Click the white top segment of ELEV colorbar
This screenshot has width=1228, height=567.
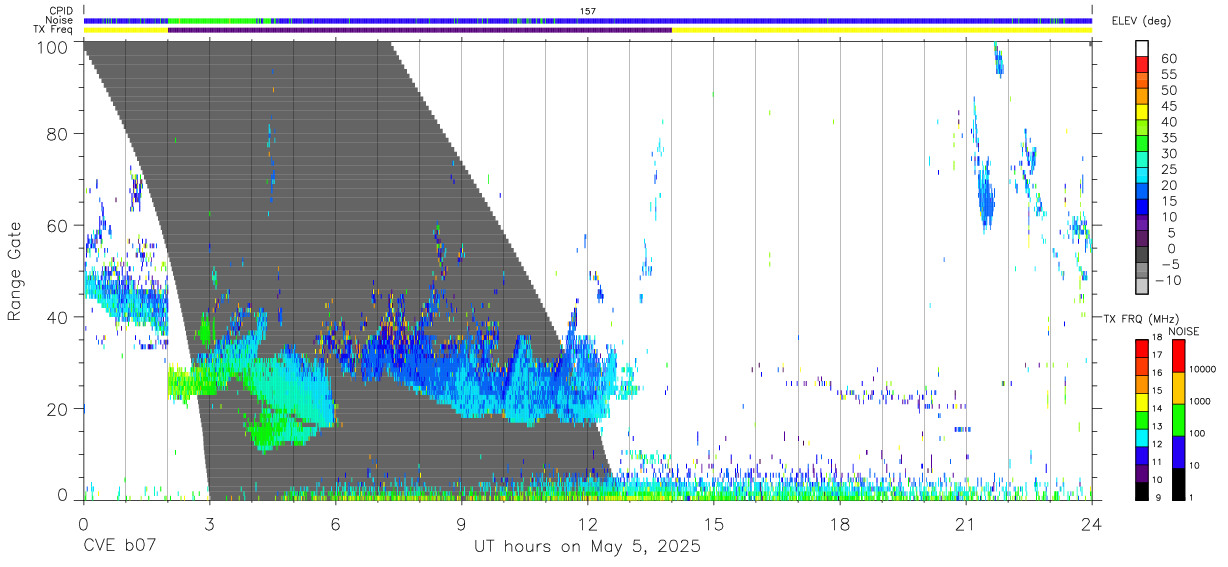click(x=1143, y=48)
